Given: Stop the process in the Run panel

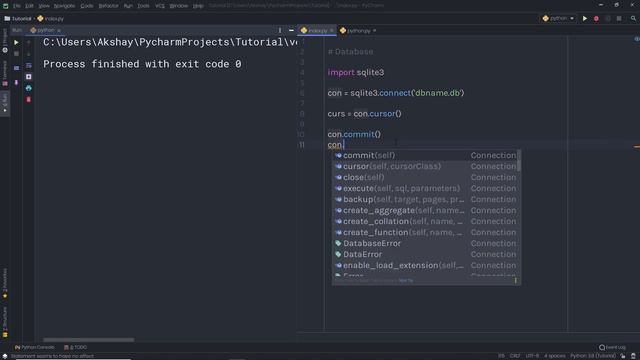Looking at the screenshot, I should tap(16, 54).
